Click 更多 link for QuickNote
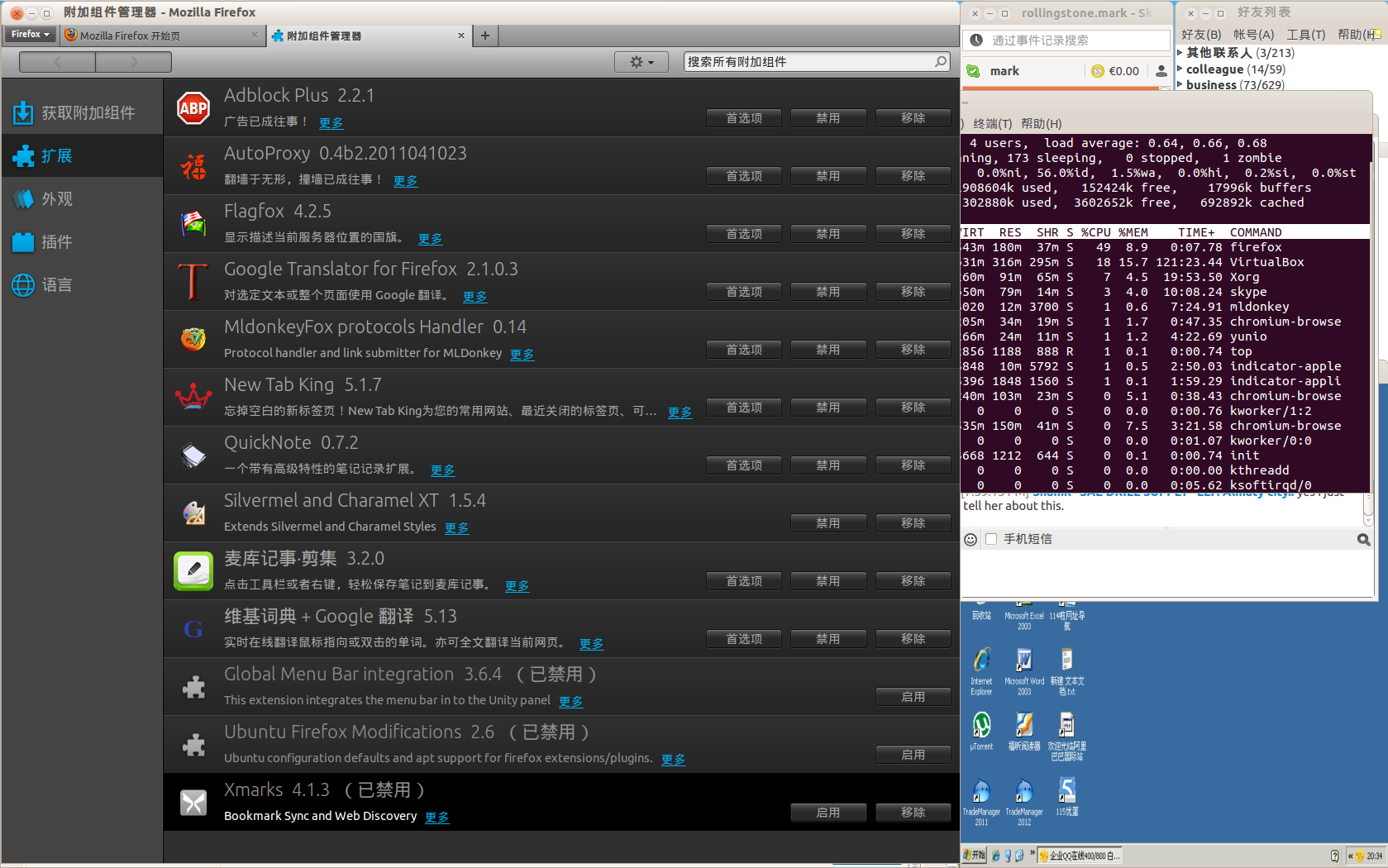This screenshot has height=868, width=1388. [442, 470]
